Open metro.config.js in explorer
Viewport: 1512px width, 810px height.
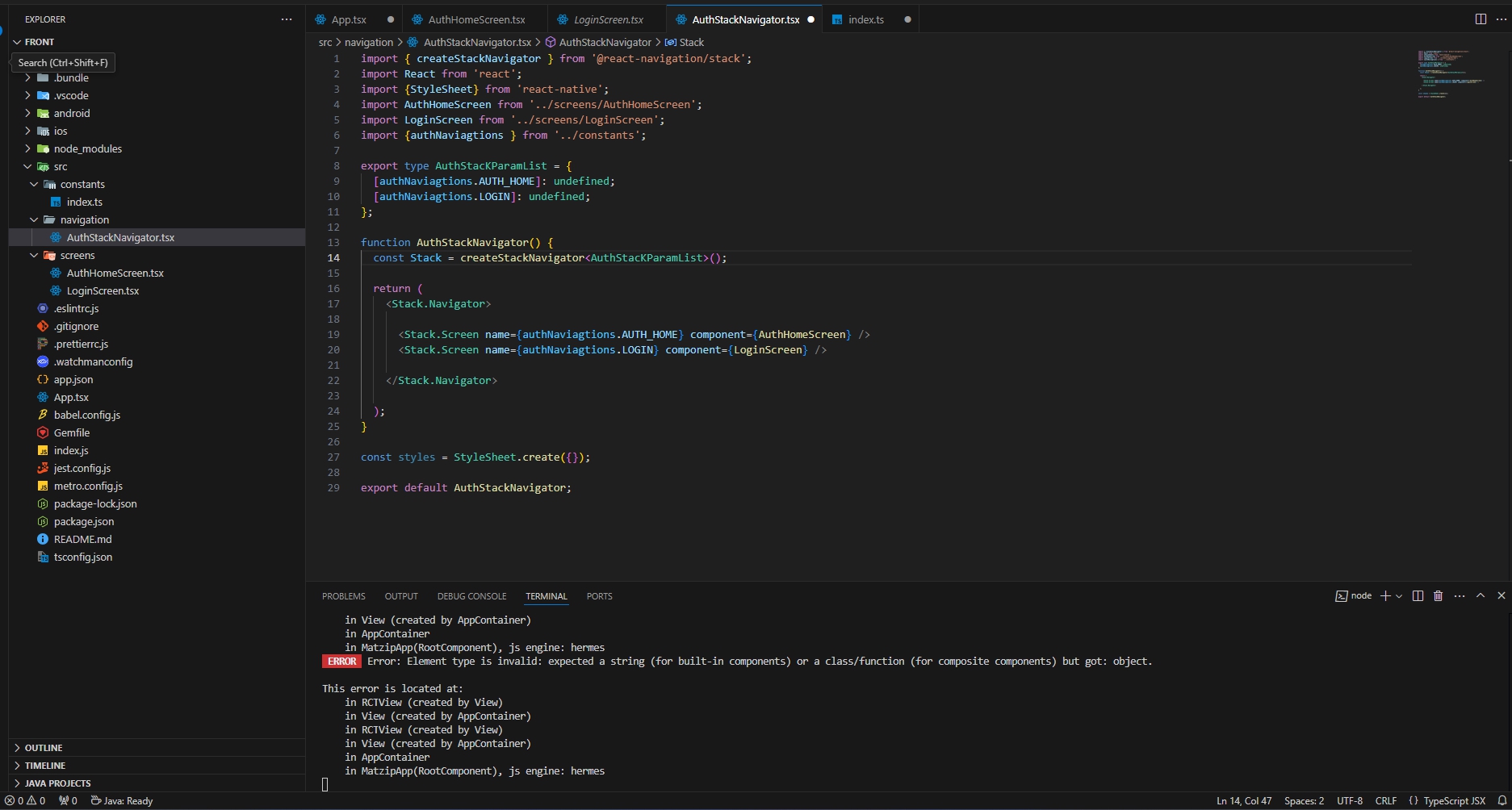point(88,486)
